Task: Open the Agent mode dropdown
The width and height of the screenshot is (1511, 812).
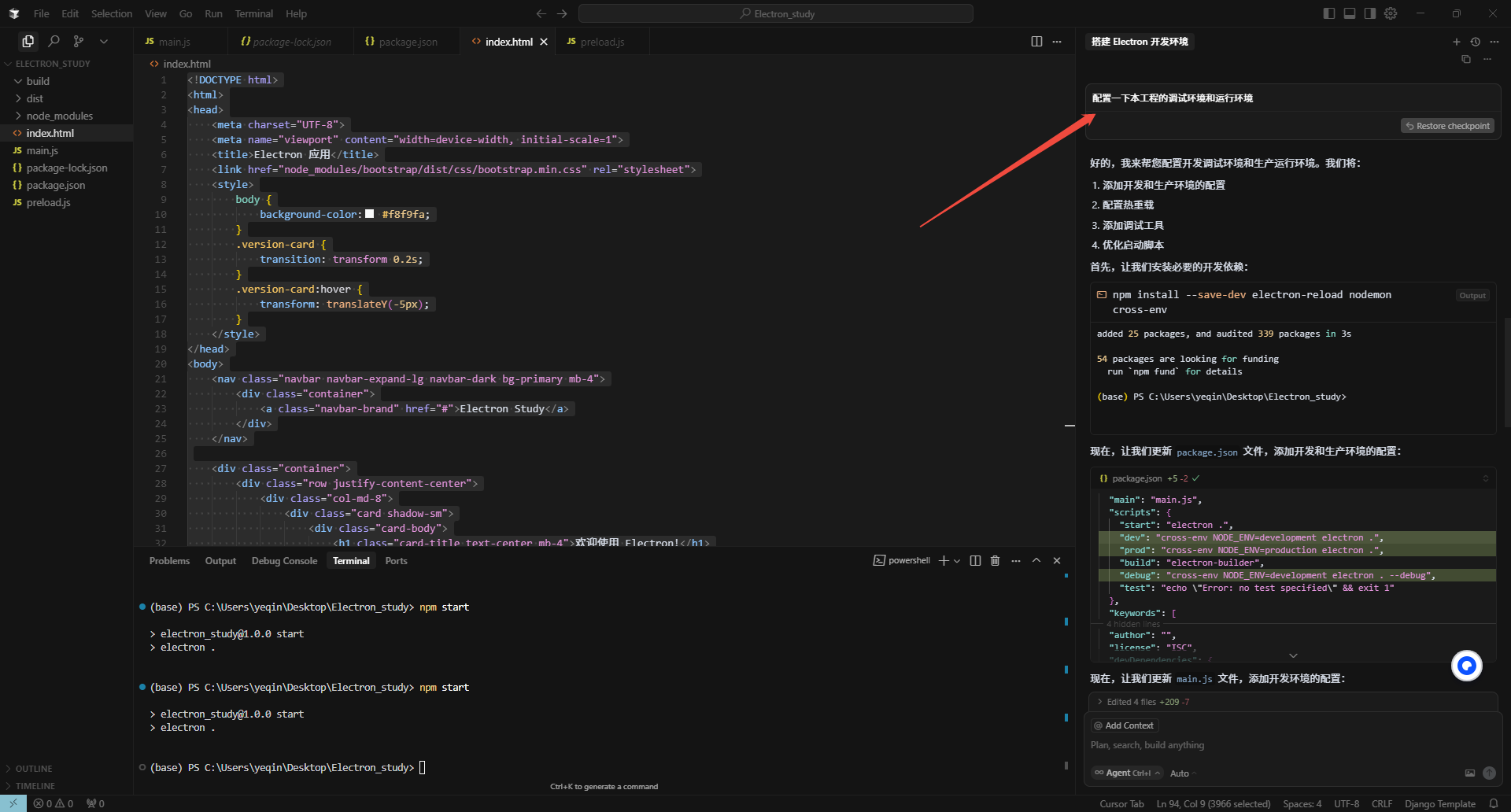Action: pyautogui.click(x=1127, y=773)
